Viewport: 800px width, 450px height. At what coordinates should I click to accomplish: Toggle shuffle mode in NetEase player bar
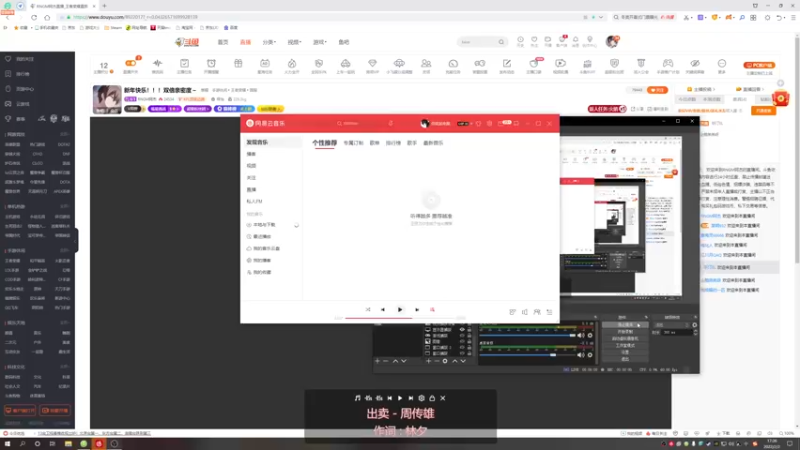point(368,310)
